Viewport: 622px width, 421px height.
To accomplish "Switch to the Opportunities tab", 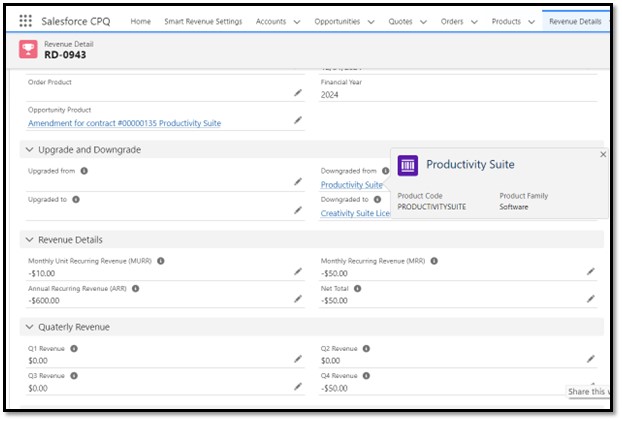I will [337, 21].
